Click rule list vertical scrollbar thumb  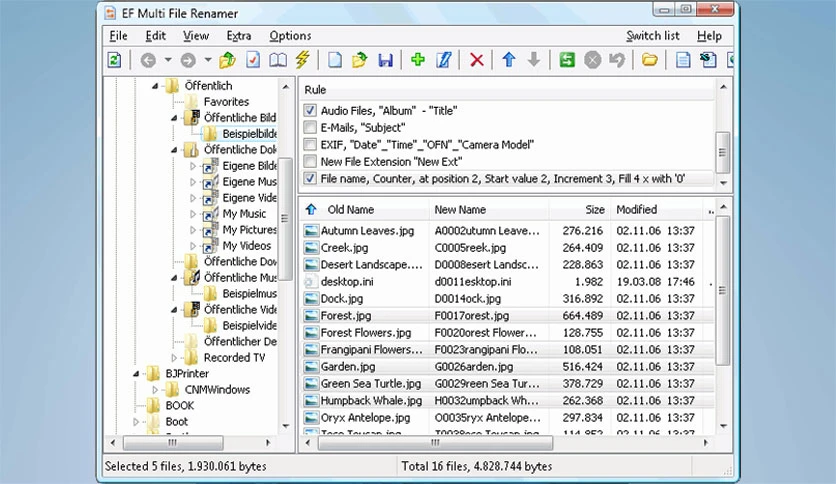[x=722, y=152]
